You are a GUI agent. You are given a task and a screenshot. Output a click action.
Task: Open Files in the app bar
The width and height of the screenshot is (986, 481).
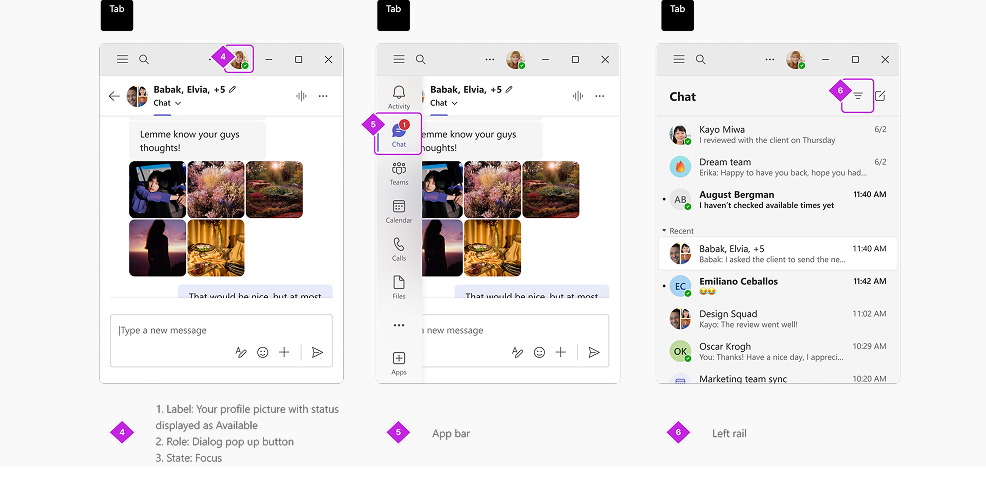[399, 287]
